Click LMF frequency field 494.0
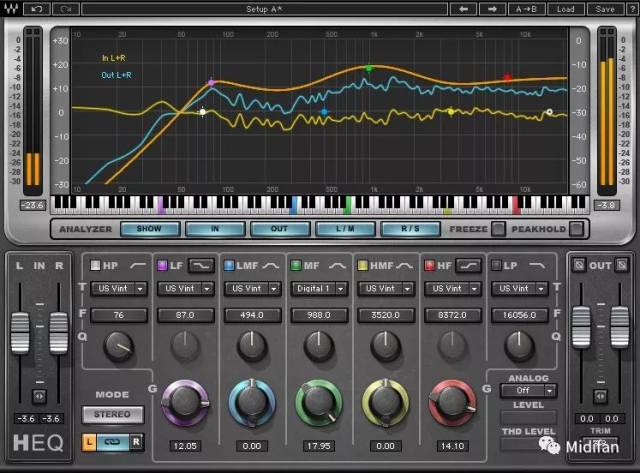Screen dimensions: 640x473 tap(252, 315)
